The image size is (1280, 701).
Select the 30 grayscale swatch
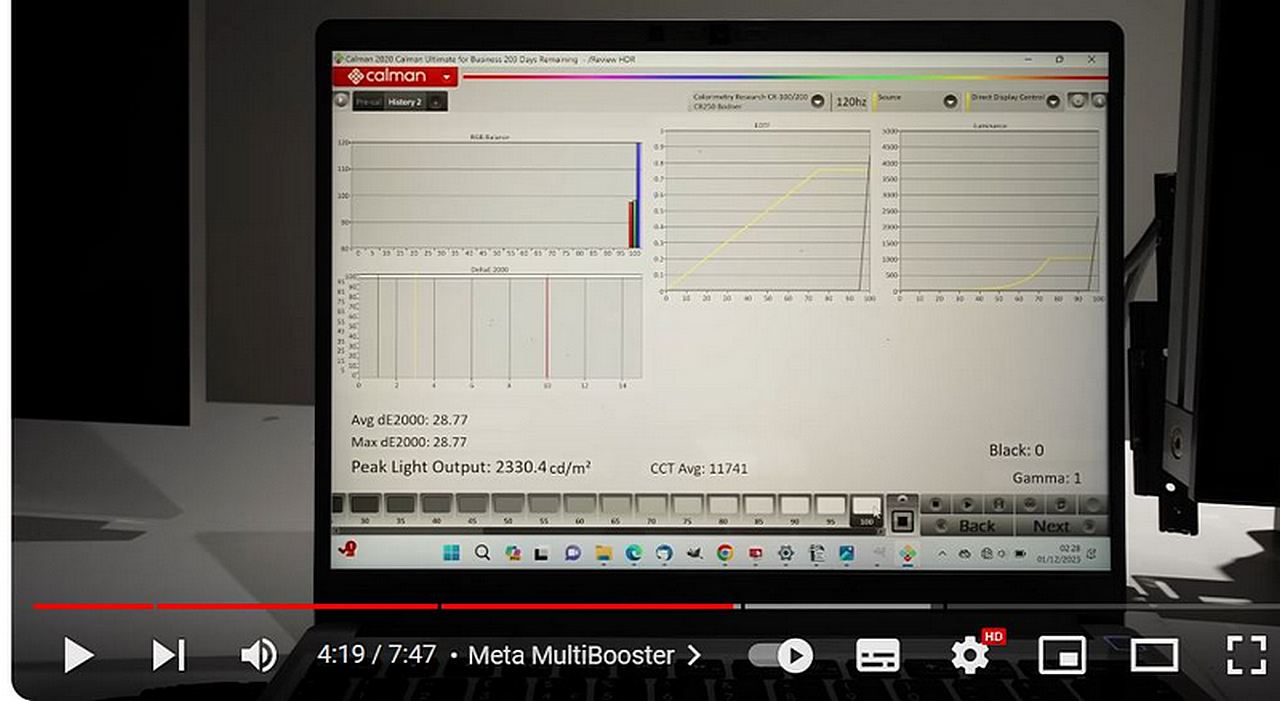365,505
